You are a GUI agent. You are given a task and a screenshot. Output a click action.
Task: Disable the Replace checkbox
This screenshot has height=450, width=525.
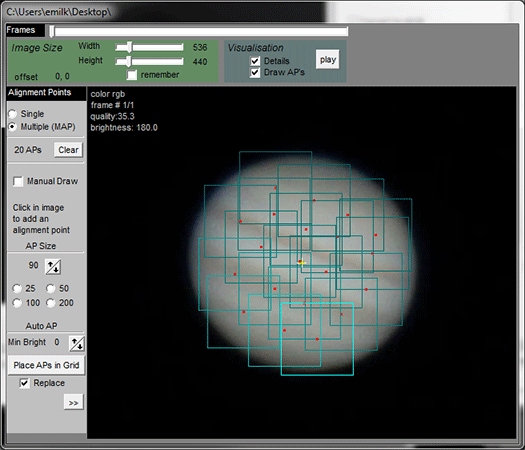(24, 383)
